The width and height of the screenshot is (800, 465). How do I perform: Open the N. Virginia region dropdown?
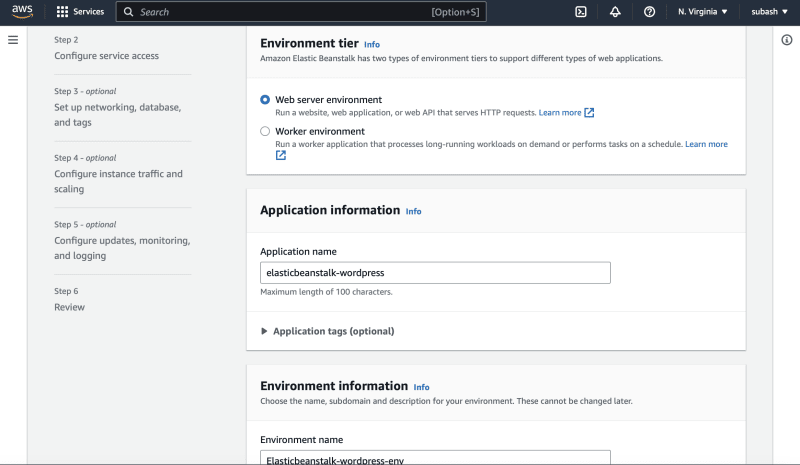(x=703, y=12)
